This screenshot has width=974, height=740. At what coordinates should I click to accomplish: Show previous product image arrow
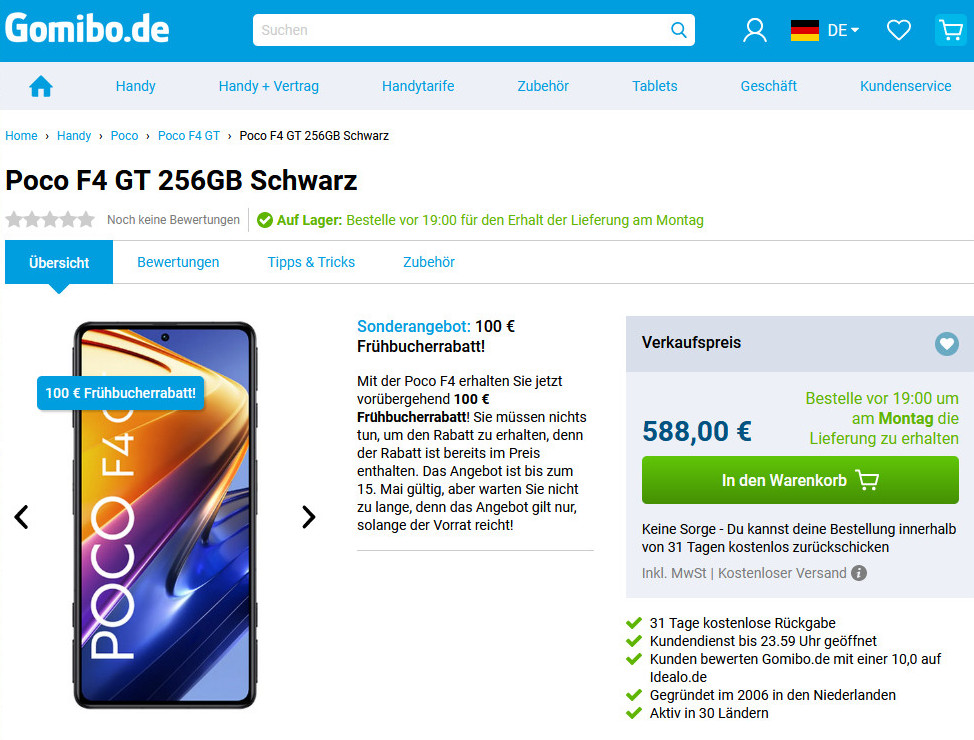pos(22,517)
